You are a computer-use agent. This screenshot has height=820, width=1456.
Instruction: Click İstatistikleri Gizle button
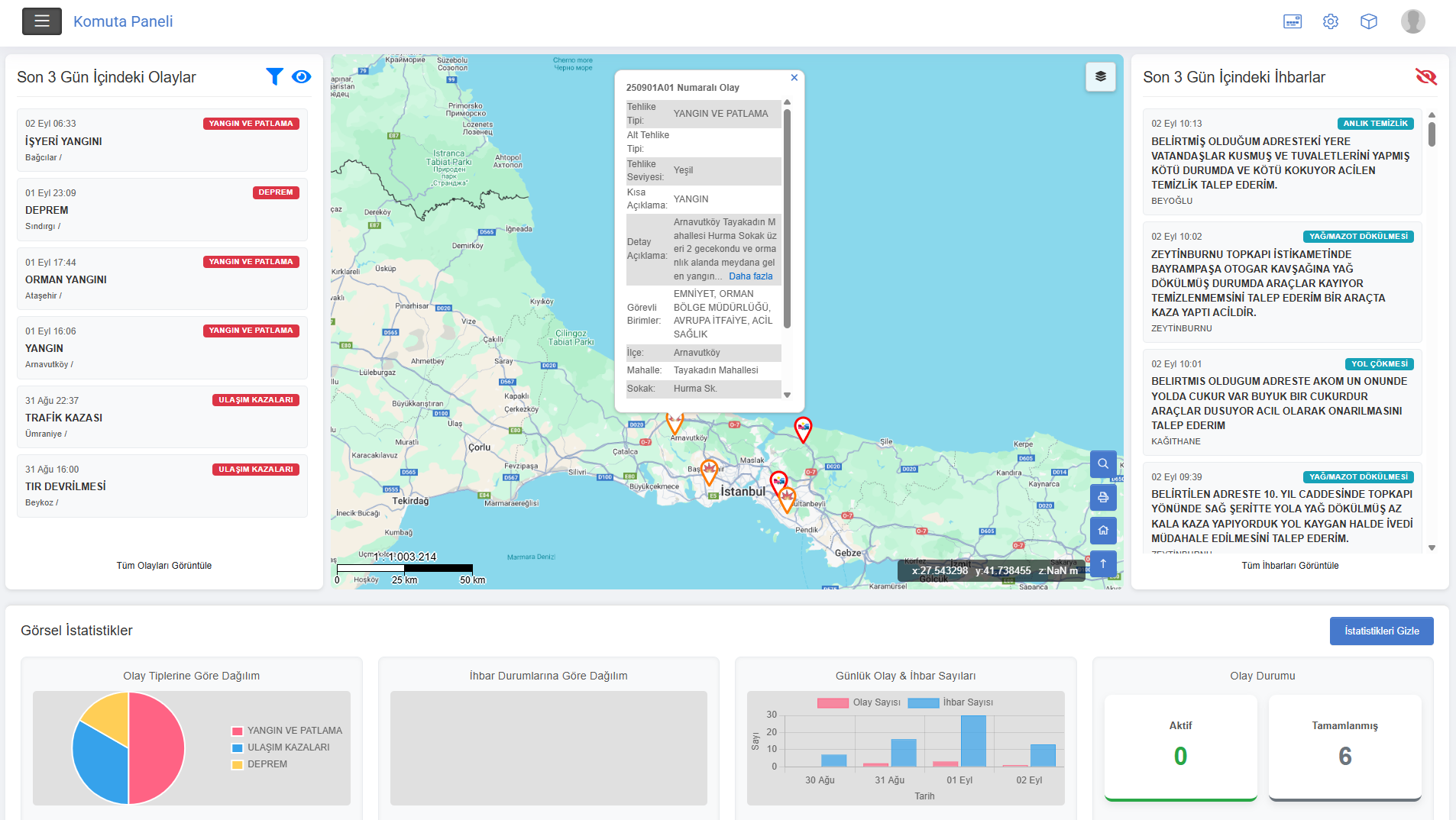(x=1381, y=631)
